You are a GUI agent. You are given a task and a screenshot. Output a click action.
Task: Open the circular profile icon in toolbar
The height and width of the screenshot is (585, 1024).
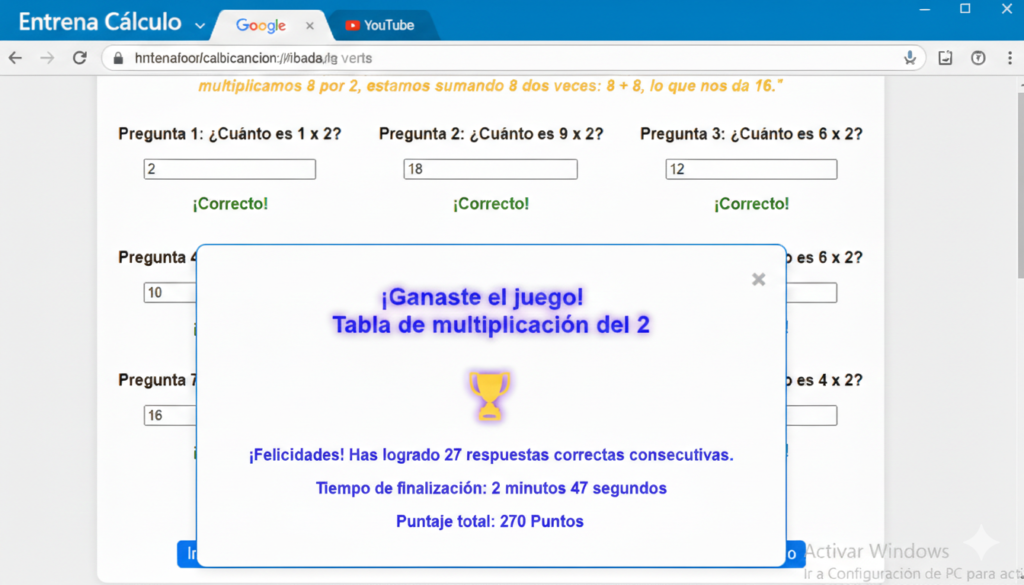click(x=979, y=58)
